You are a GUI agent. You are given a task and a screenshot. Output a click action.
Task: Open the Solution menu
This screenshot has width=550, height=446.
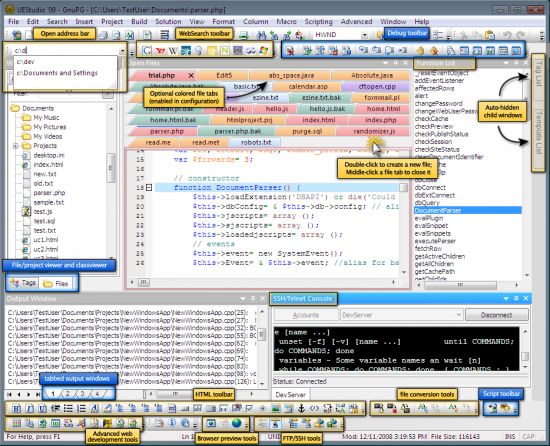168,21
